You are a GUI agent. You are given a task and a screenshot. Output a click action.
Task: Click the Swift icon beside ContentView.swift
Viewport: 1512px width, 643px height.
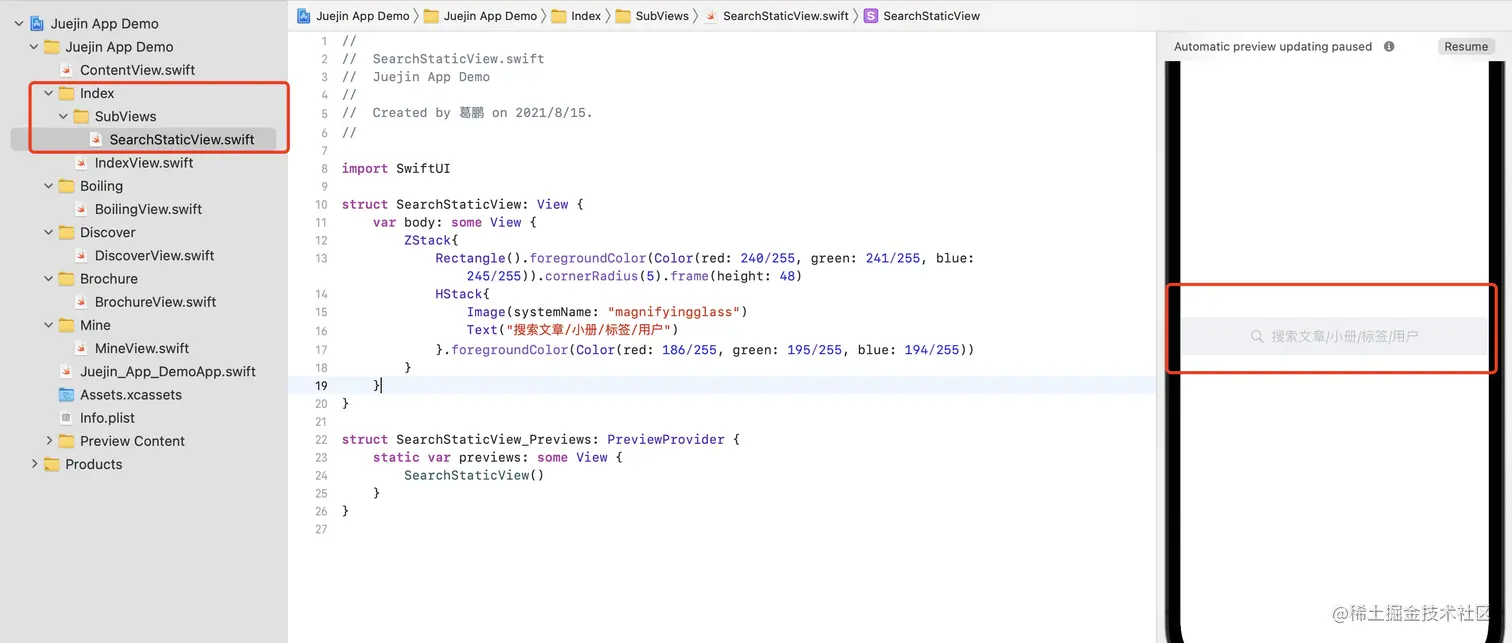coord(66,70)
